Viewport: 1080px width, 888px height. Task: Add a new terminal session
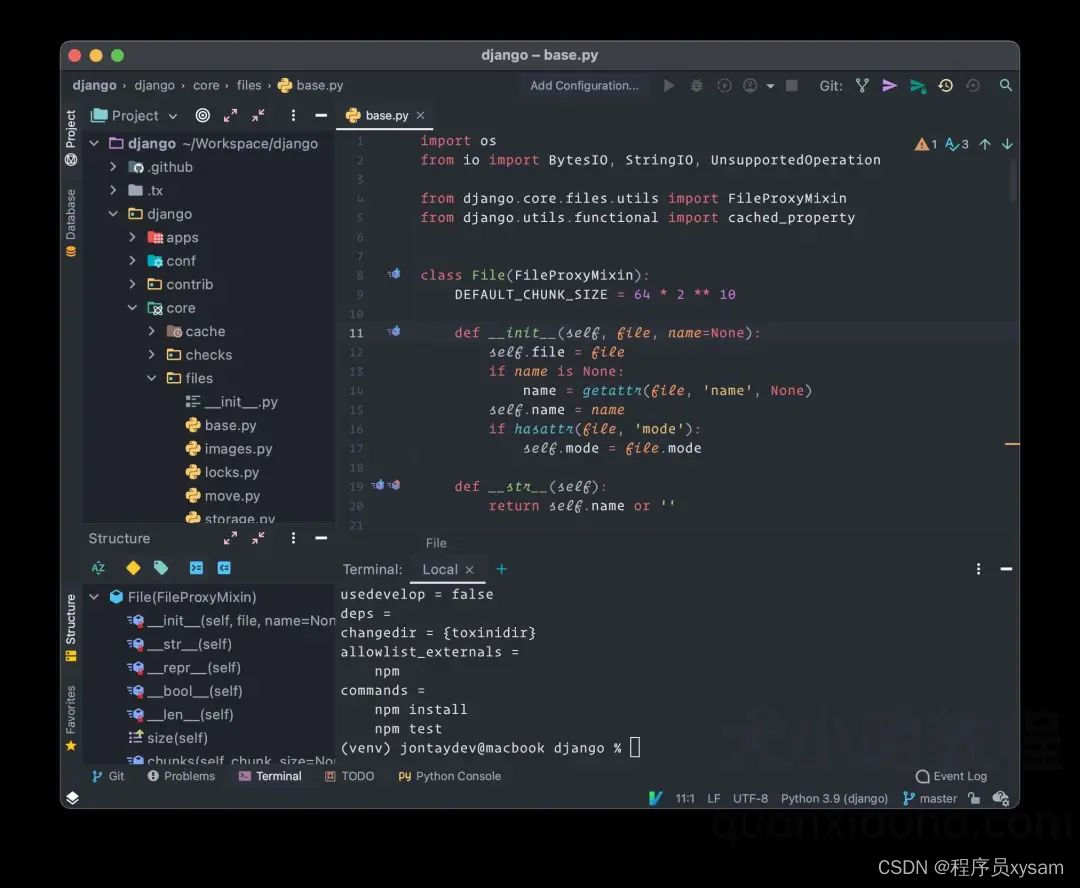coord(501,569)
